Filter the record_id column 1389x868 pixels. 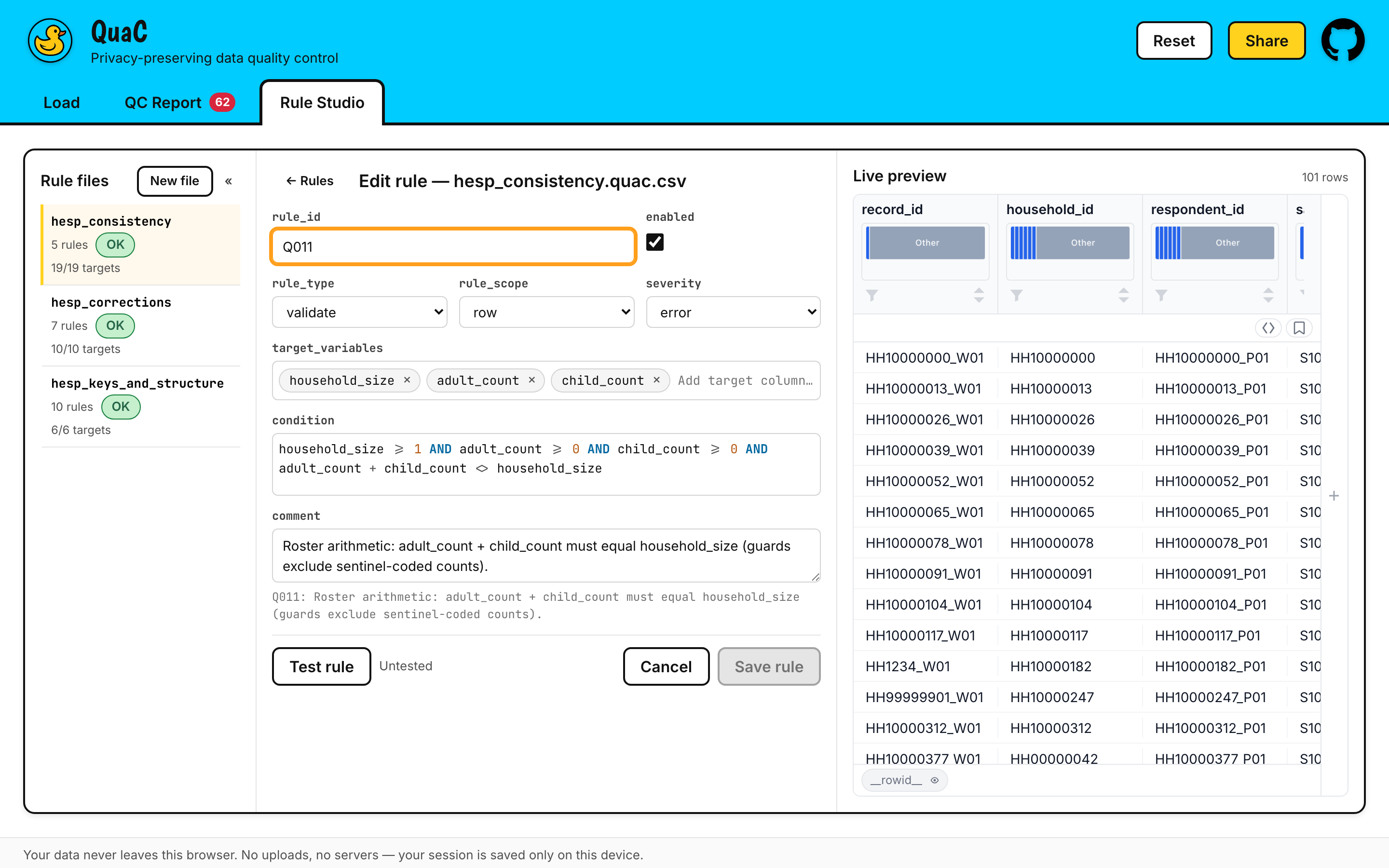[x=872, y=295]
